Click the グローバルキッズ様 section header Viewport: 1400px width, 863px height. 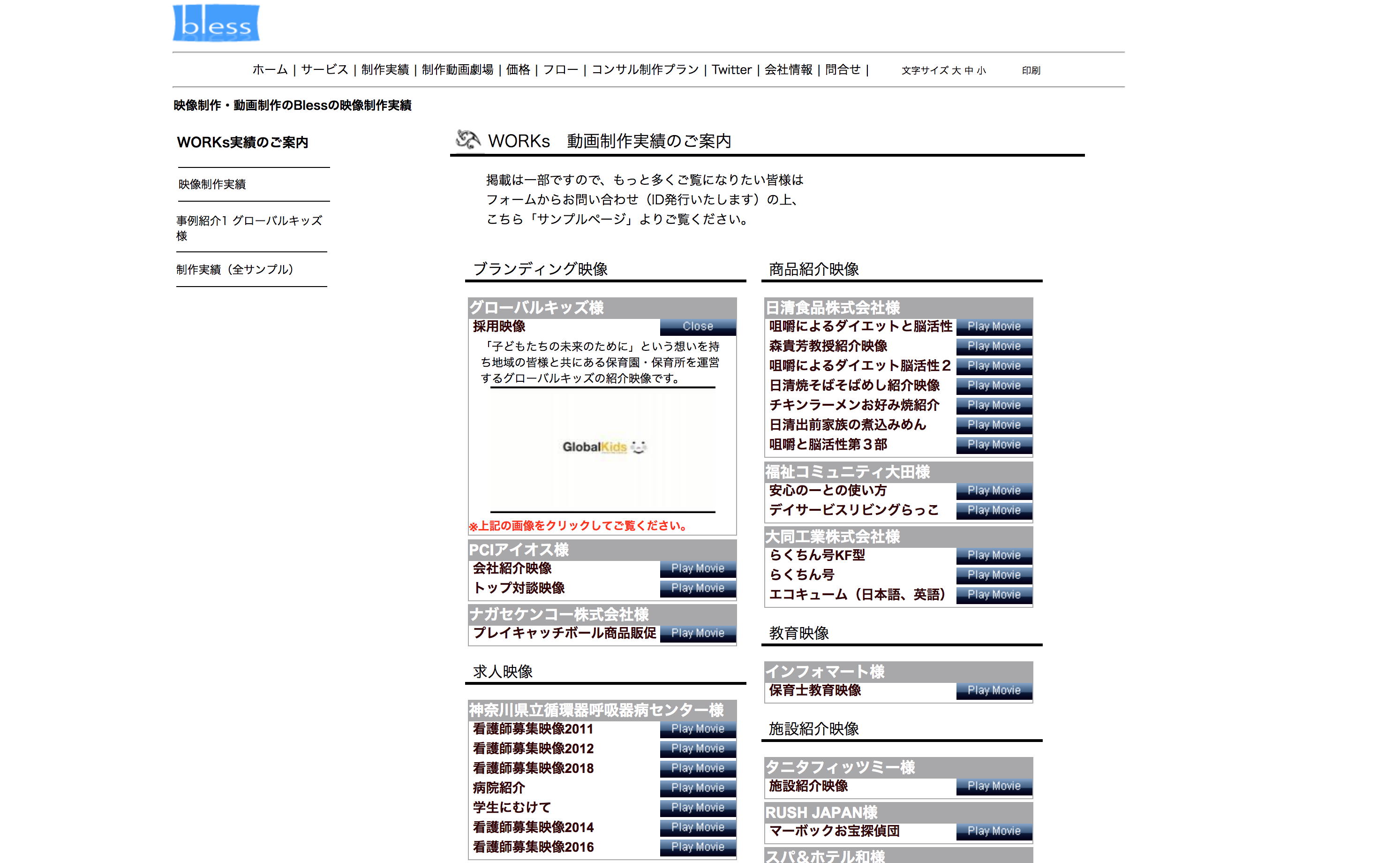point(602,308)
